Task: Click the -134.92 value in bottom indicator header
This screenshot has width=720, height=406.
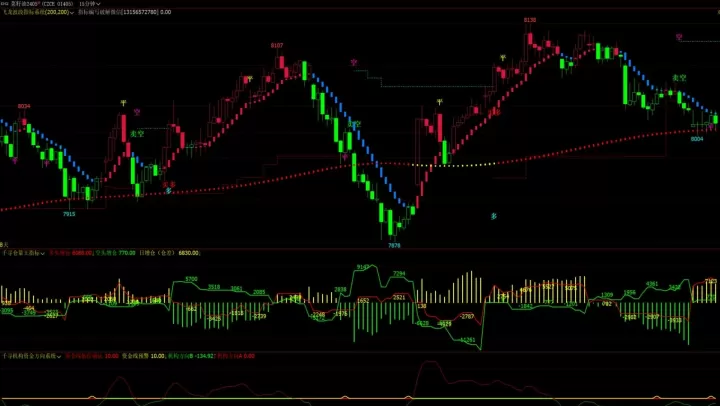Action: pos(203,356)
